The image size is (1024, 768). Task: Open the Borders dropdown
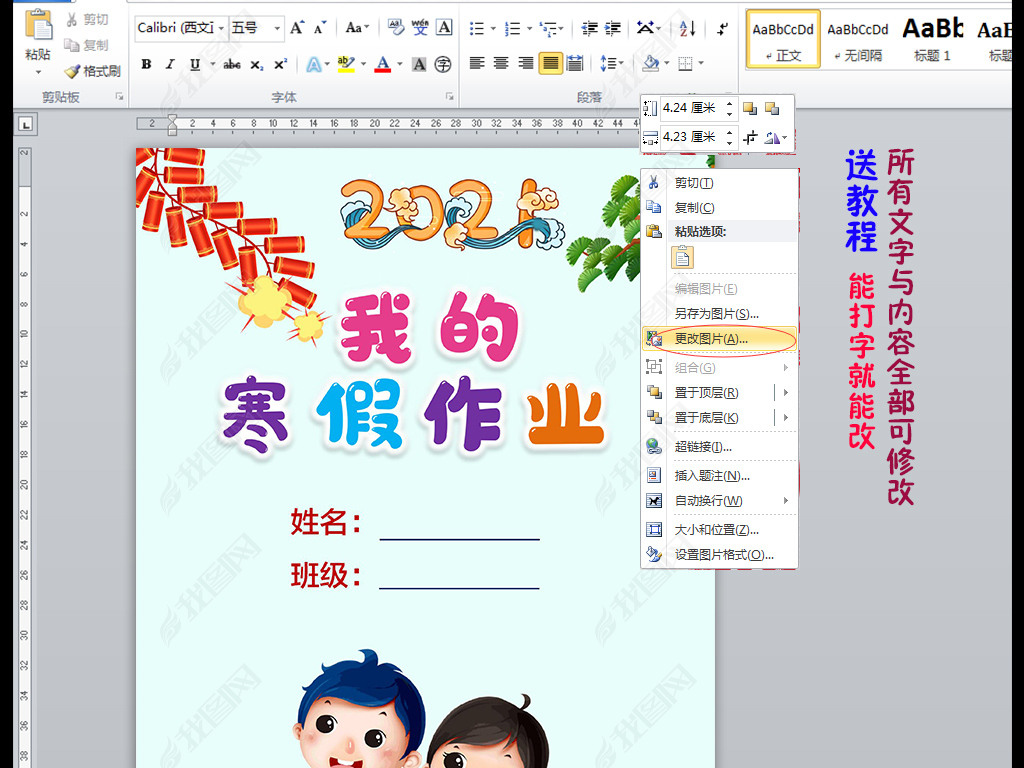(699, 63)
